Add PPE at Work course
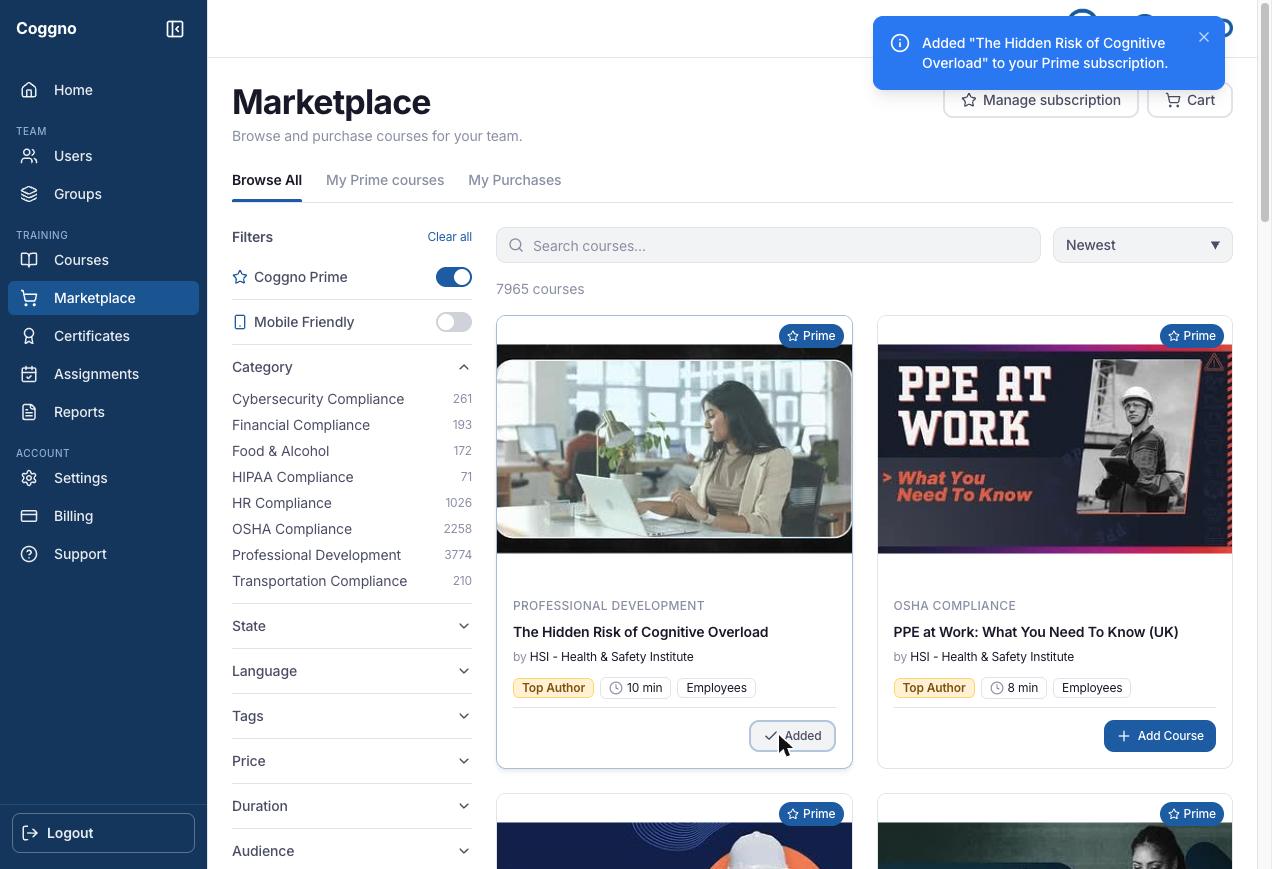 tap(1160, 736)
